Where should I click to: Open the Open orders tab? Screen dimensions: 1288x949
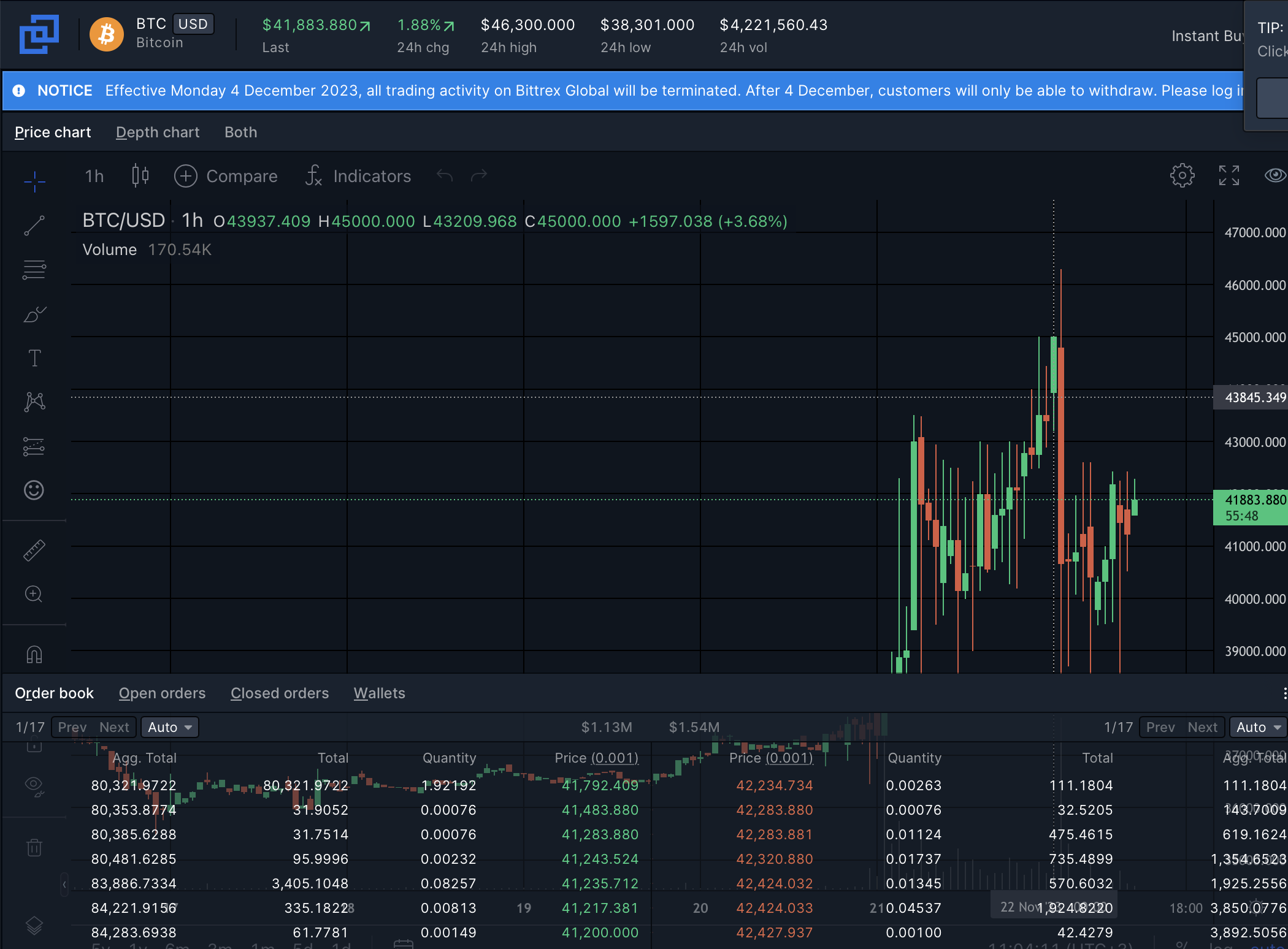point(163,693)
